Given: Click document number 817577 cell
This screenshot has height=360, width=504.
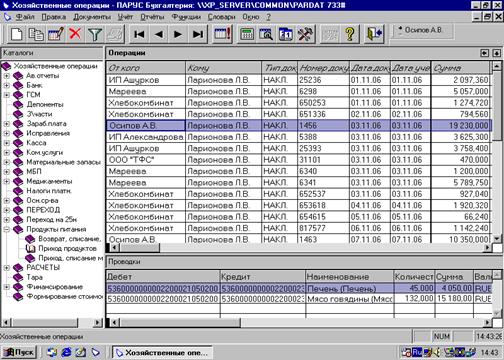Looking at the screenshot, I should pyautogui.click(x=323, y=228).
